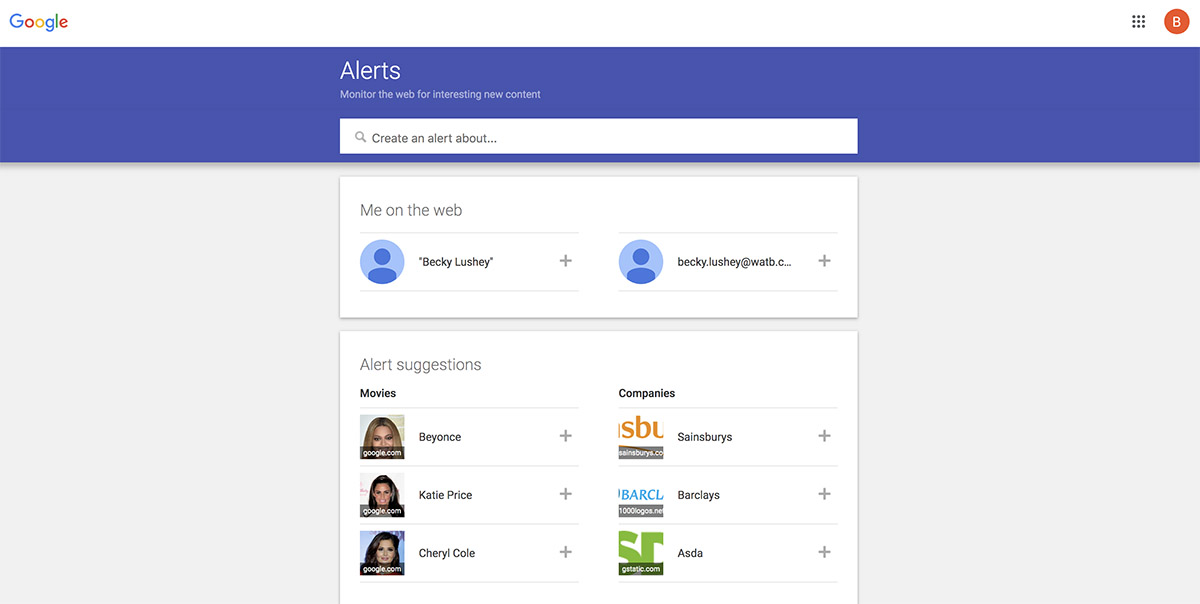The image size is (1200, 604).
Task: Select the Companies category heading
Action: click(x=646, y=392)
